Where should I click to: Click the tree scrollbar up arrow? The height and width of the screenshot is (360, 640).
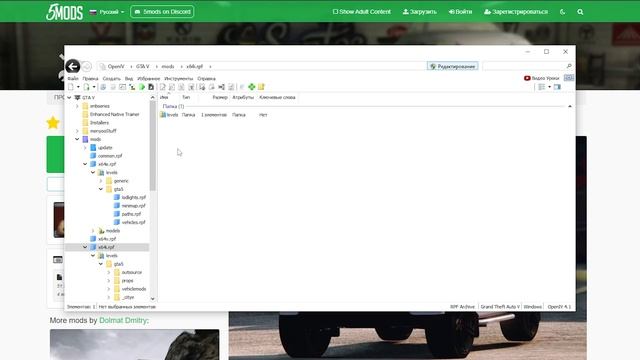pyautogui.click(x=153, y=98)
